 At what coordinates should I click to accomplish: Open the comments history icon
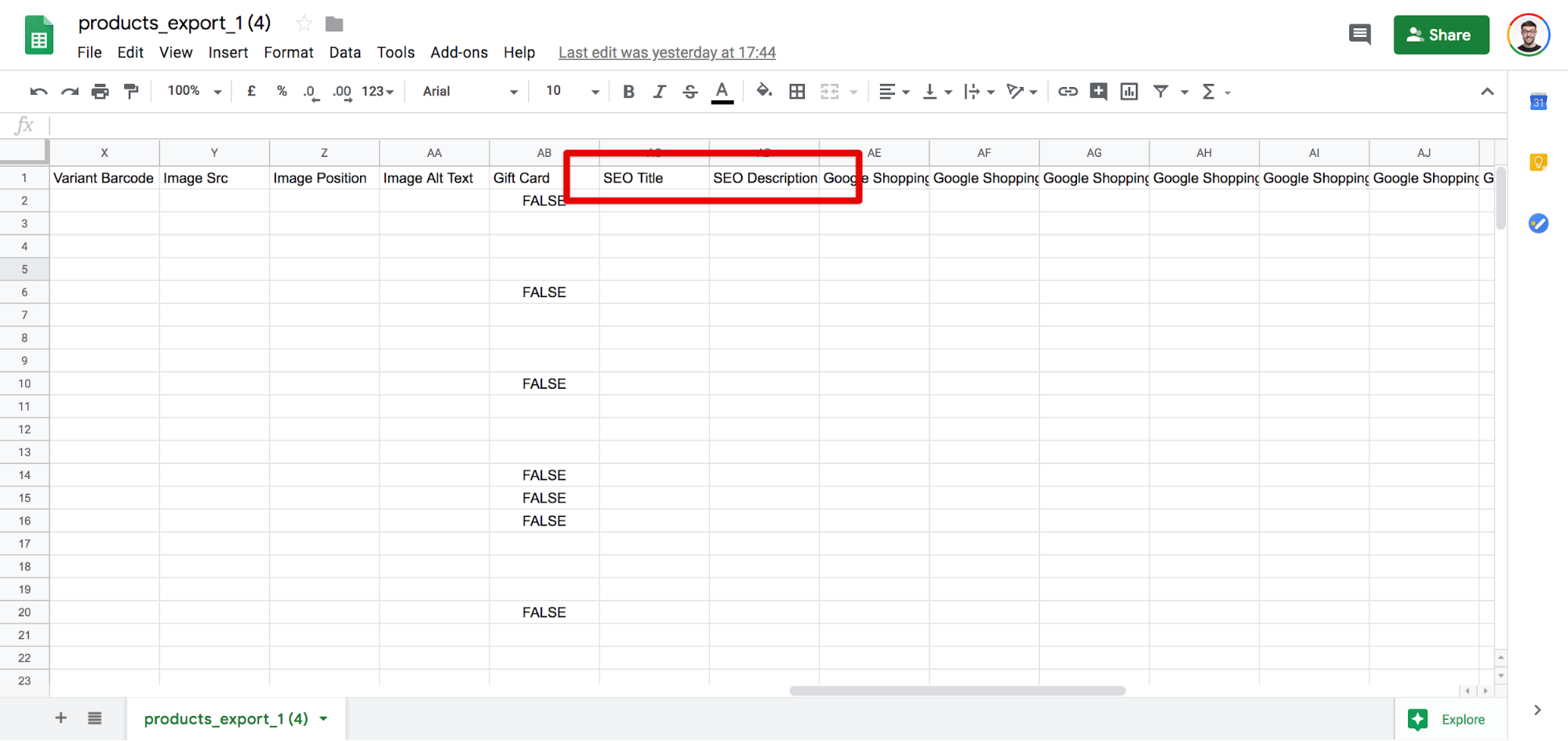pyautogui.click(x=1359, y=35)
